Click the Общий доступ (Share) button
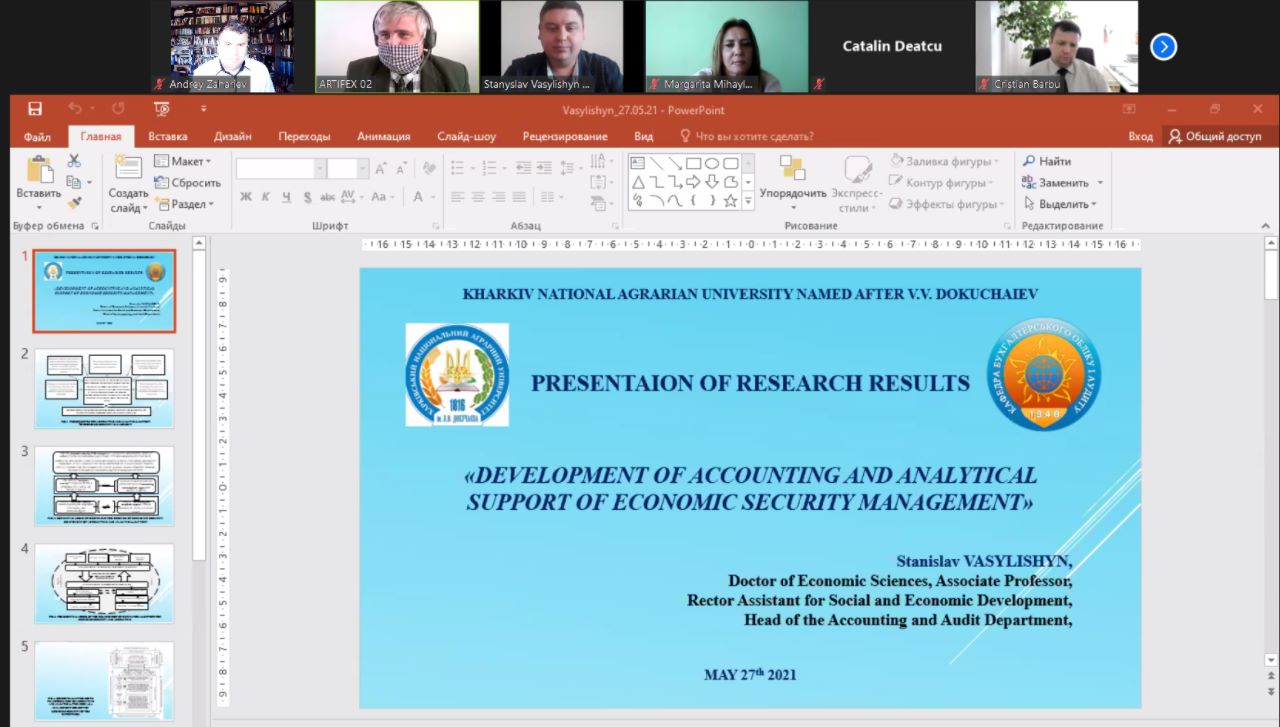1280x727 pixels. pyautogui.click(x=1215, y=137)
